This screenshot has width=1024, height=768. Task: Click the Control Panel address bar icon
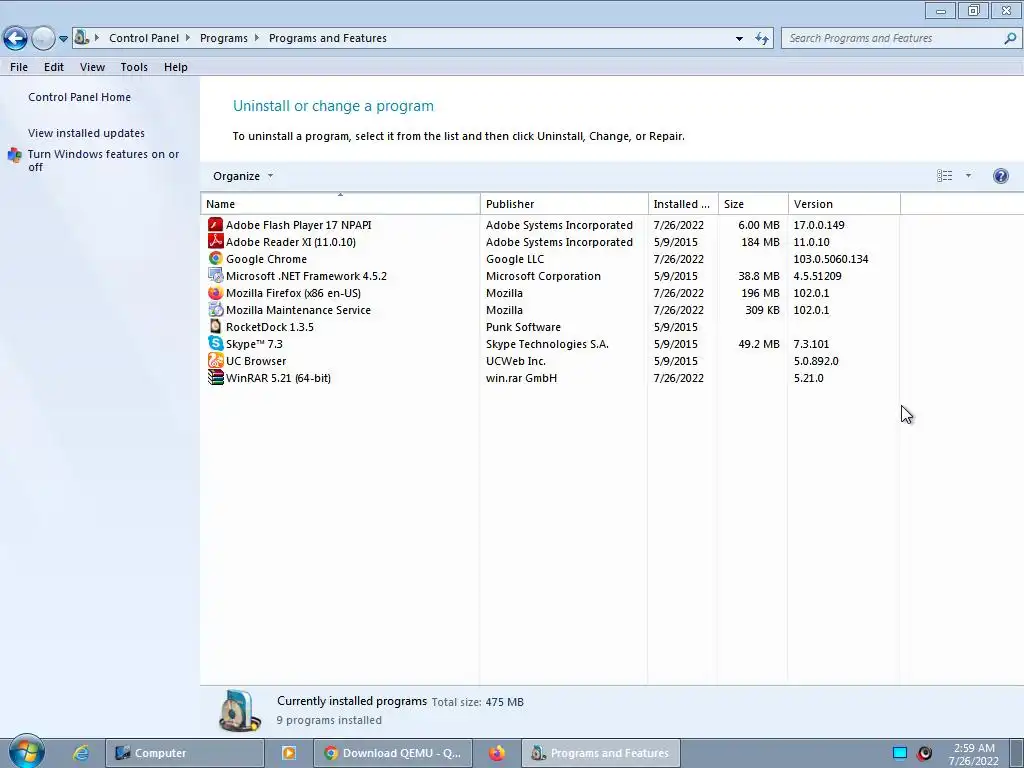[81, 37]
